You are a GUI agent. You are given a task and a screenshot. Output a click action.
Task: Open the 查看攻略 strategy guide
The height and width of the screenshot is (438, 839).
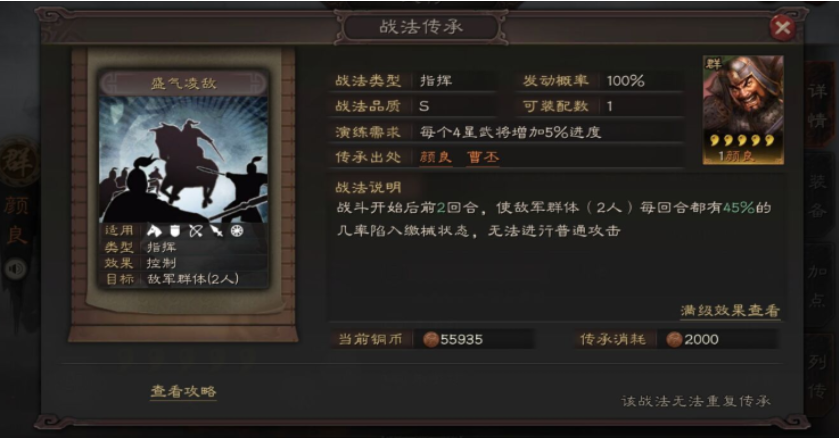pos(183,391)
